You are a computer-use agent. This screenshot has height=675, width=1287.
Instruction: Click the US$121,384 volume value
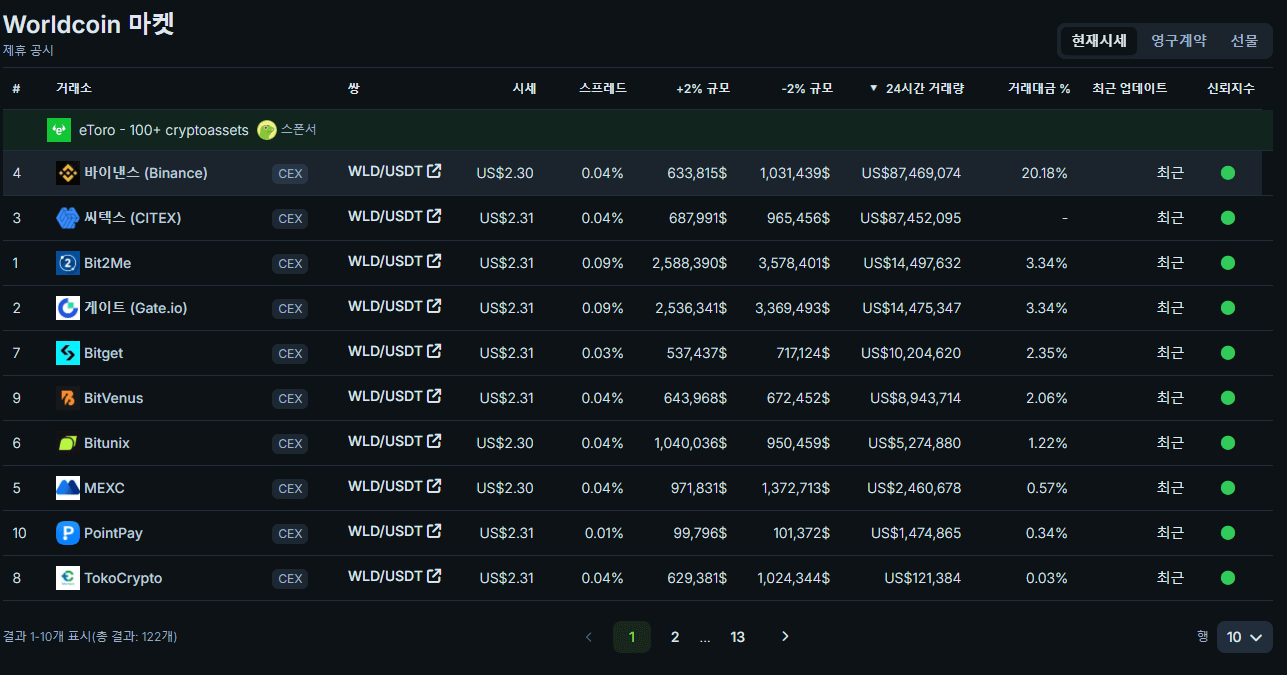tap(923, 578)
